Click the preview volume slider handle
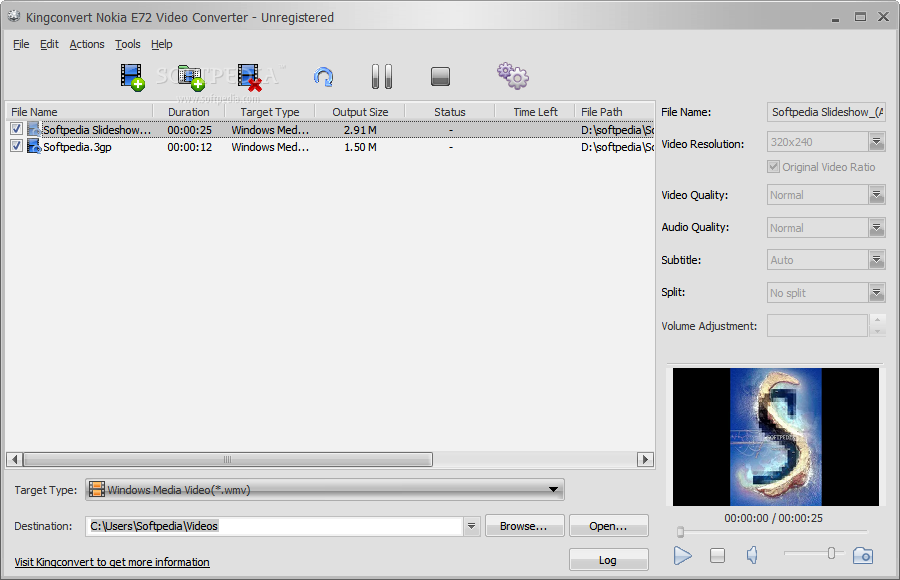Image resolution: width=900 pixels, height=580 pixels. 831,553
